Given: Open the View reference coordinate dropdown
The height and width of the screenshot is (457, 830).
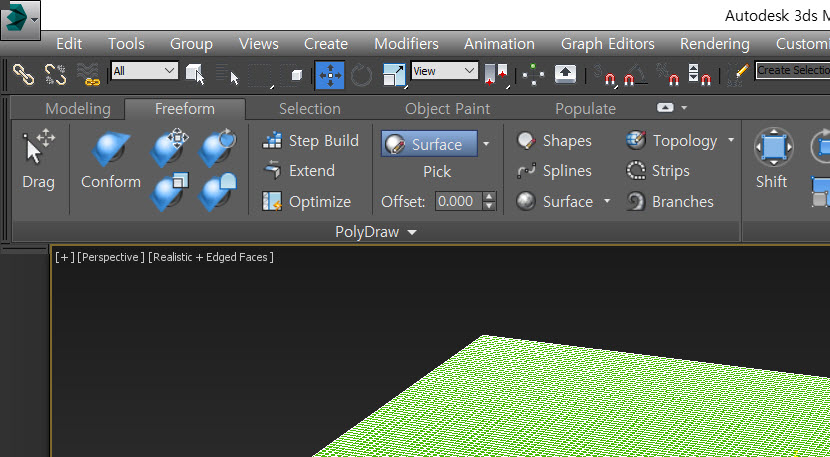Looking at the screenshot, I should point(444,70).
